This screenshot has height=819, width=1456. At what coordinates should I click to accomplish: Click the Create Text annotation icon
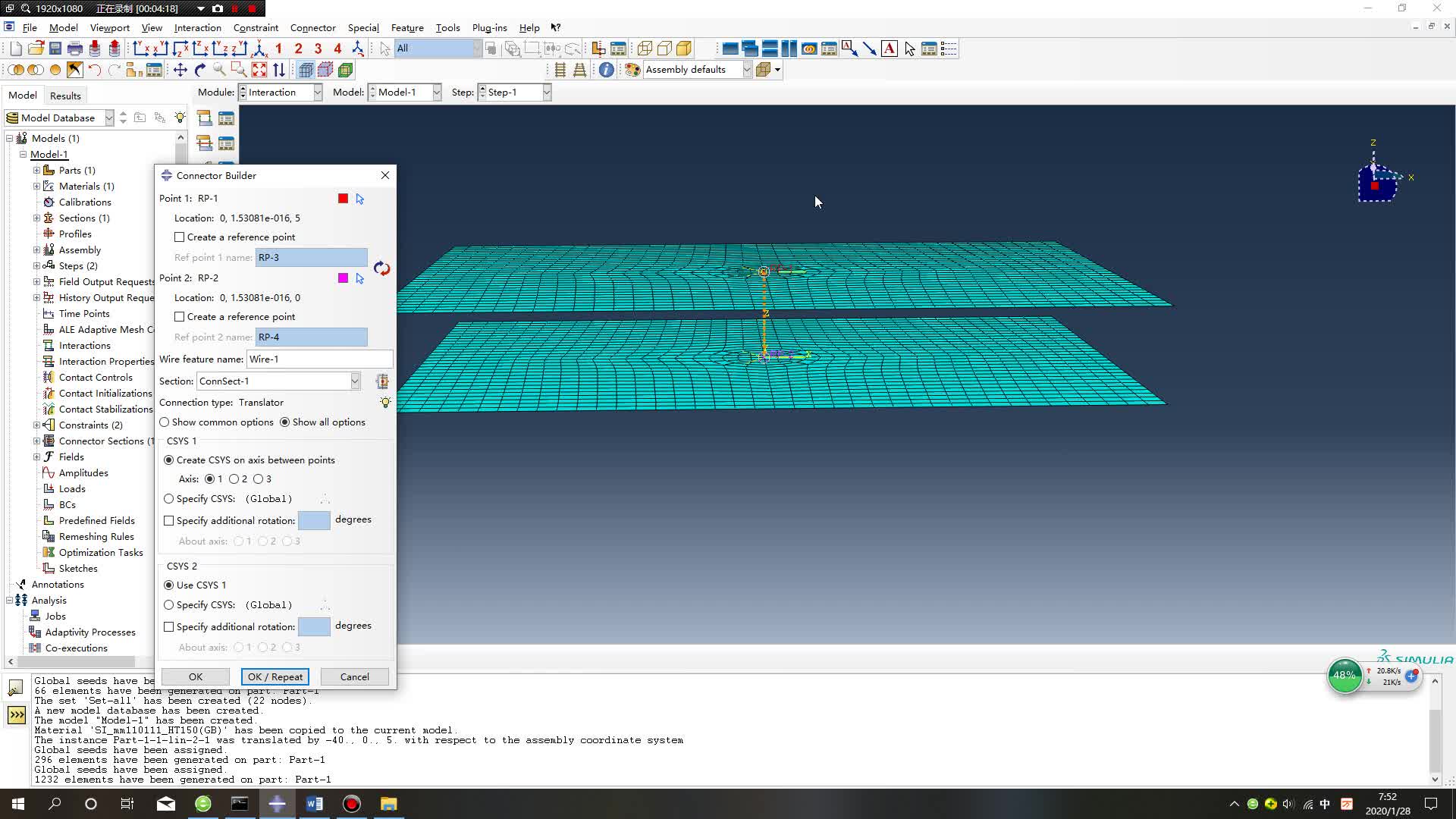[x=890, y=49]
